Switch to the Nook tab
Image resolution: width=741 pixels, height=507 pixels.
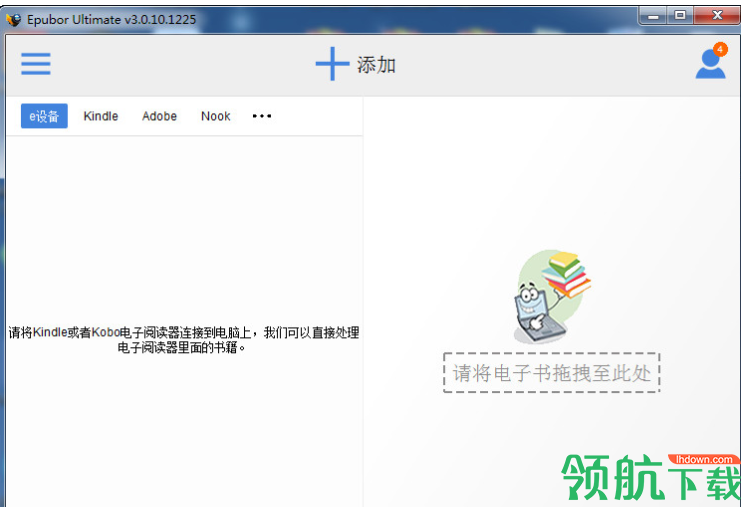click(215, 116)
